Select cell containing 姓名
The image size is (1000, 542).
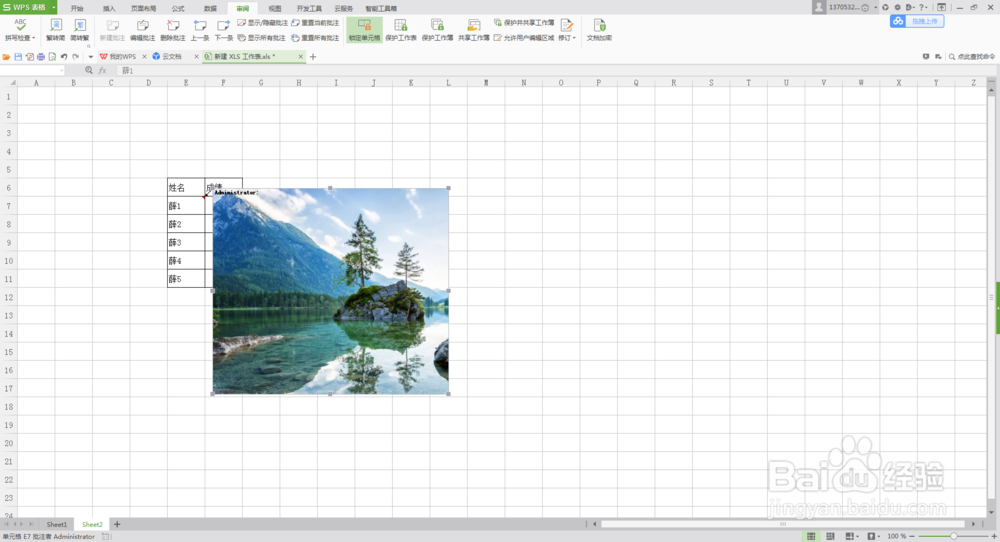186,187
